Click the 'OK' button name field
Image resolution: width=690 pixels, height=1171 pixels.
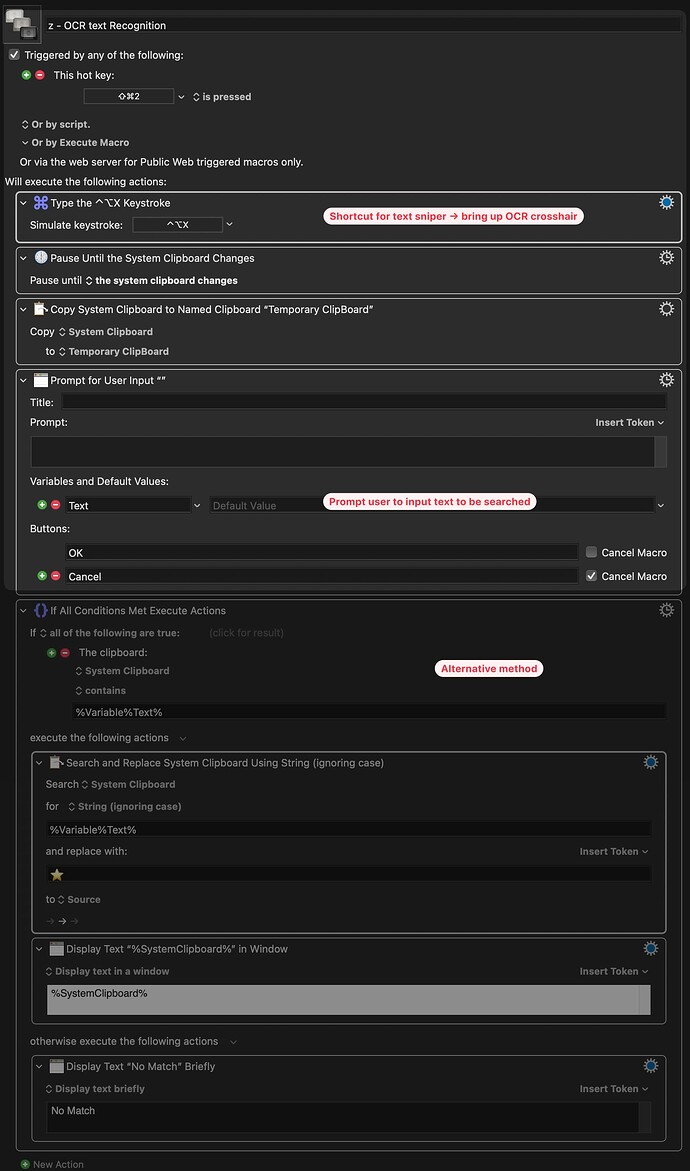point(322,553)
